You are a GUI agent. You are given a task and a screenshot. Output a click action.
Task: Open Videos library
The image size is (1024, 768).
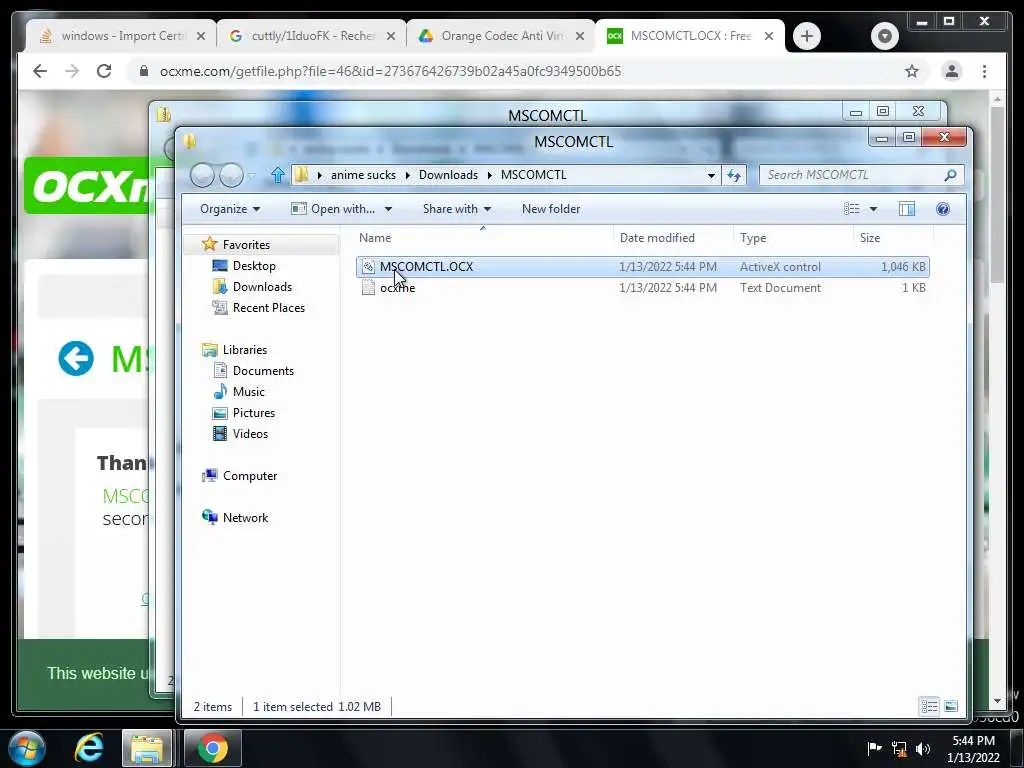(250, 434)
